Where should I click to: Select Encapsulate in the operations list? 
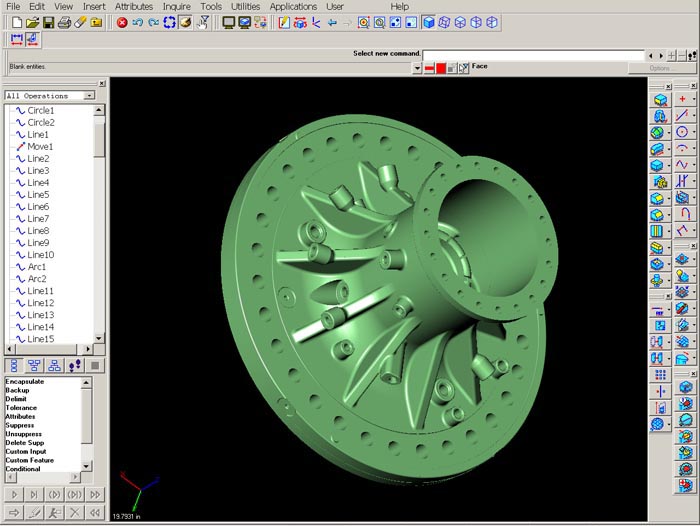pos(24,381)
